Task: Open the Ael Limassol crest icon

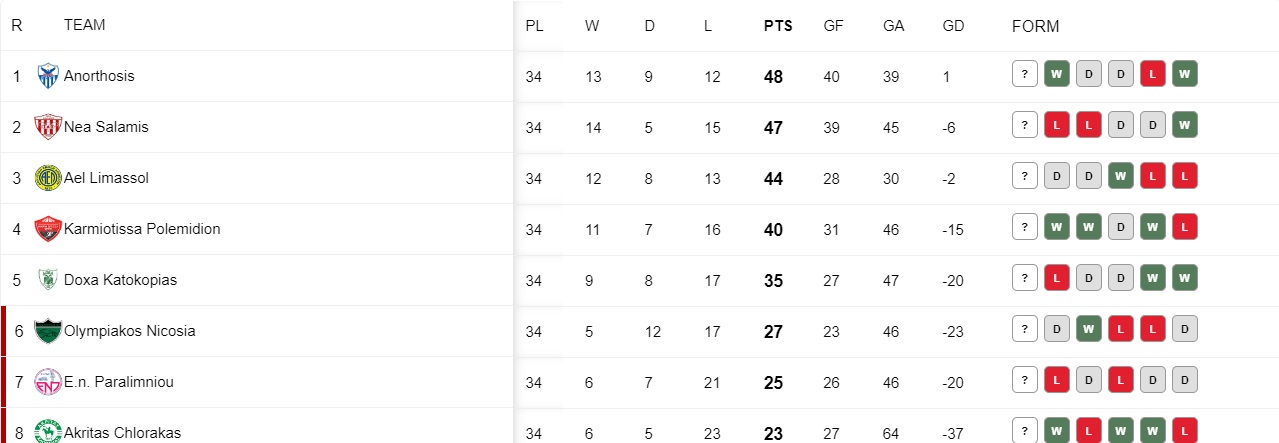Action: pyautogui.click(x=48, y=178)
